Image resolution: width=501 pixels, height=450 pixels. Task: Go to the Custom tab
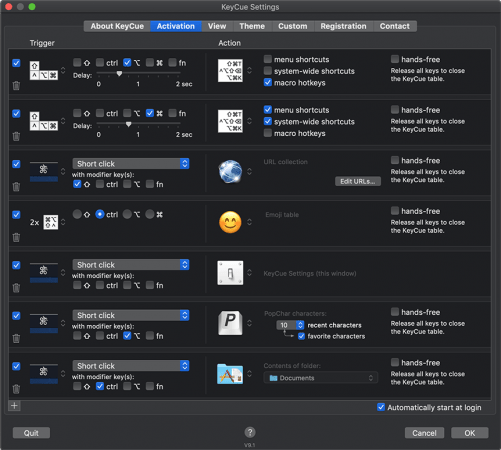pyautogui.click(x=293, y=26)
